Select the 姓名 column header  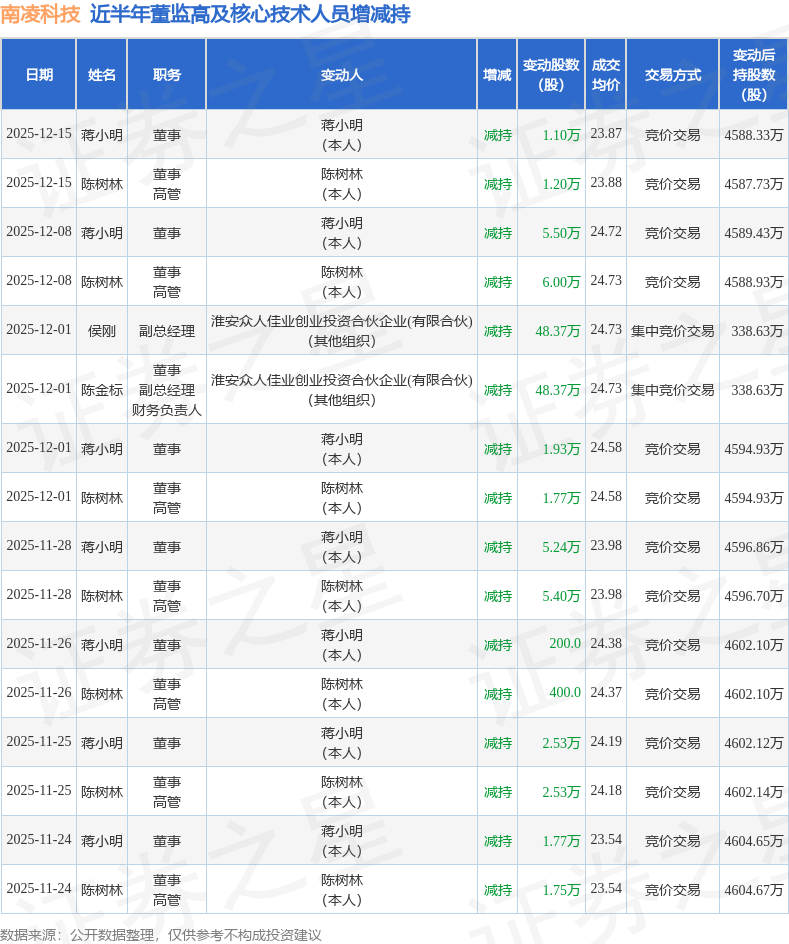(102, 75)
